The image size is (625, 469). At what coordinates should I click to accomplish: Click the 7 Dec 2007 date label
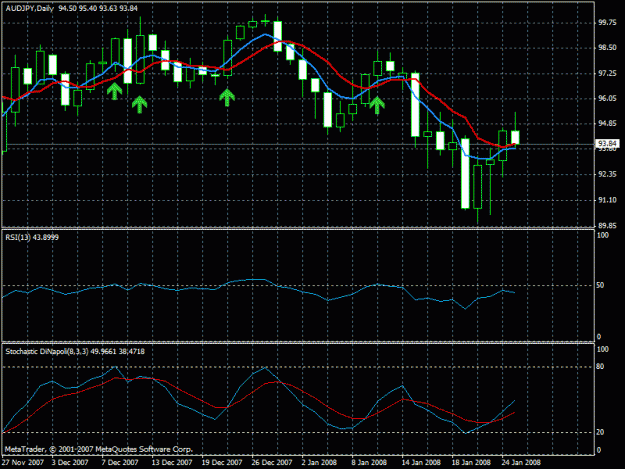(120, 462)
